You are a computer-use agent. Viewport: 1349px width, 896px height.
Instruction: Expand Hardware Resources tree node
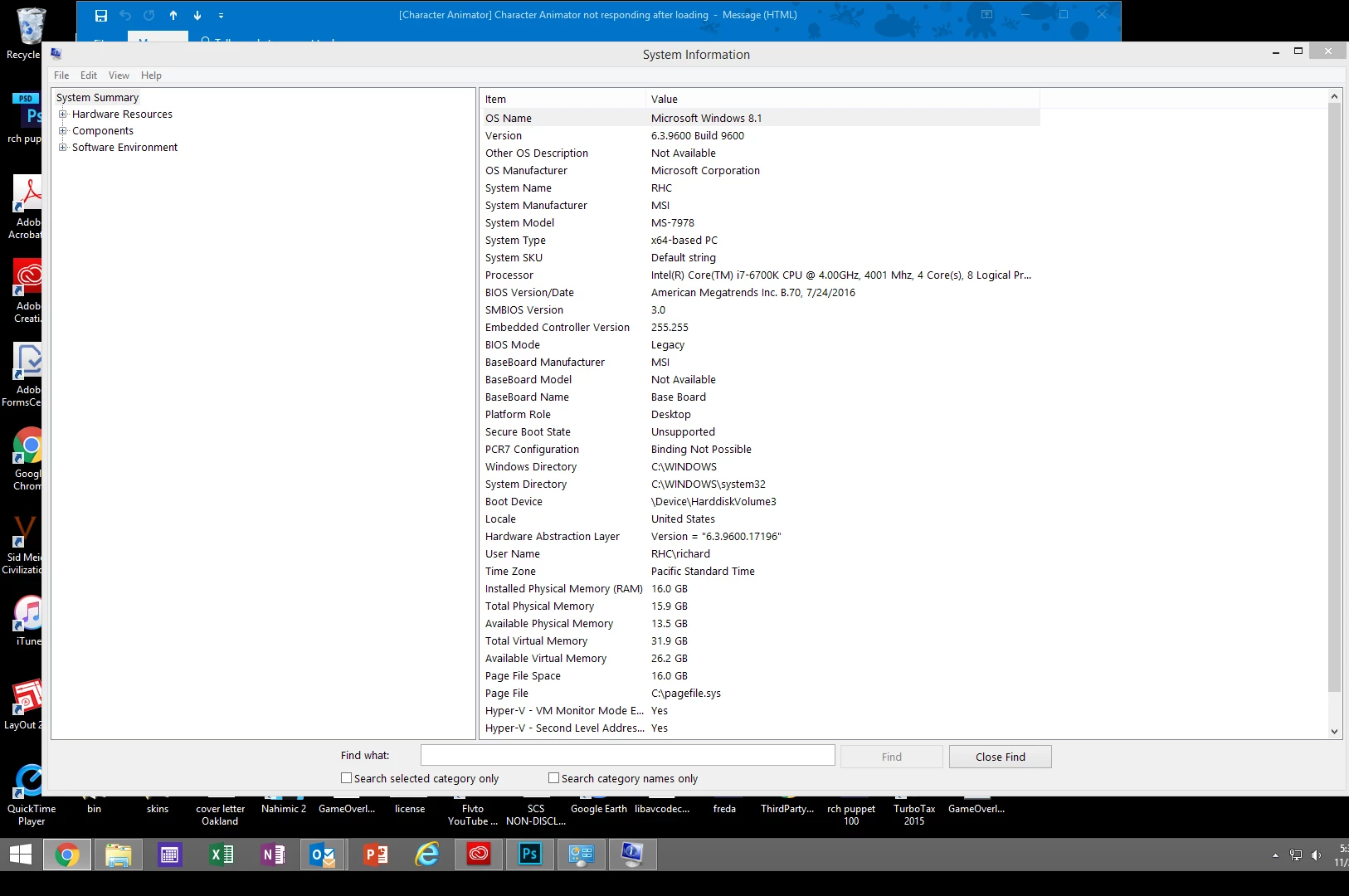click(62, 114)
